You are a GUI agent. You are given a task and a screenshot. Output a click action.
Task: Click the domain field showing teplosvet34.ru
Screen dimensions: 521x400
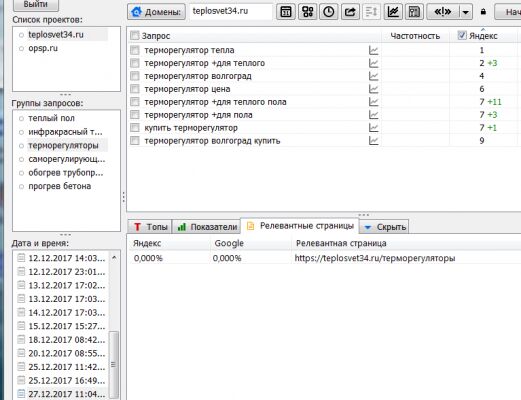[x=231, y=11]
